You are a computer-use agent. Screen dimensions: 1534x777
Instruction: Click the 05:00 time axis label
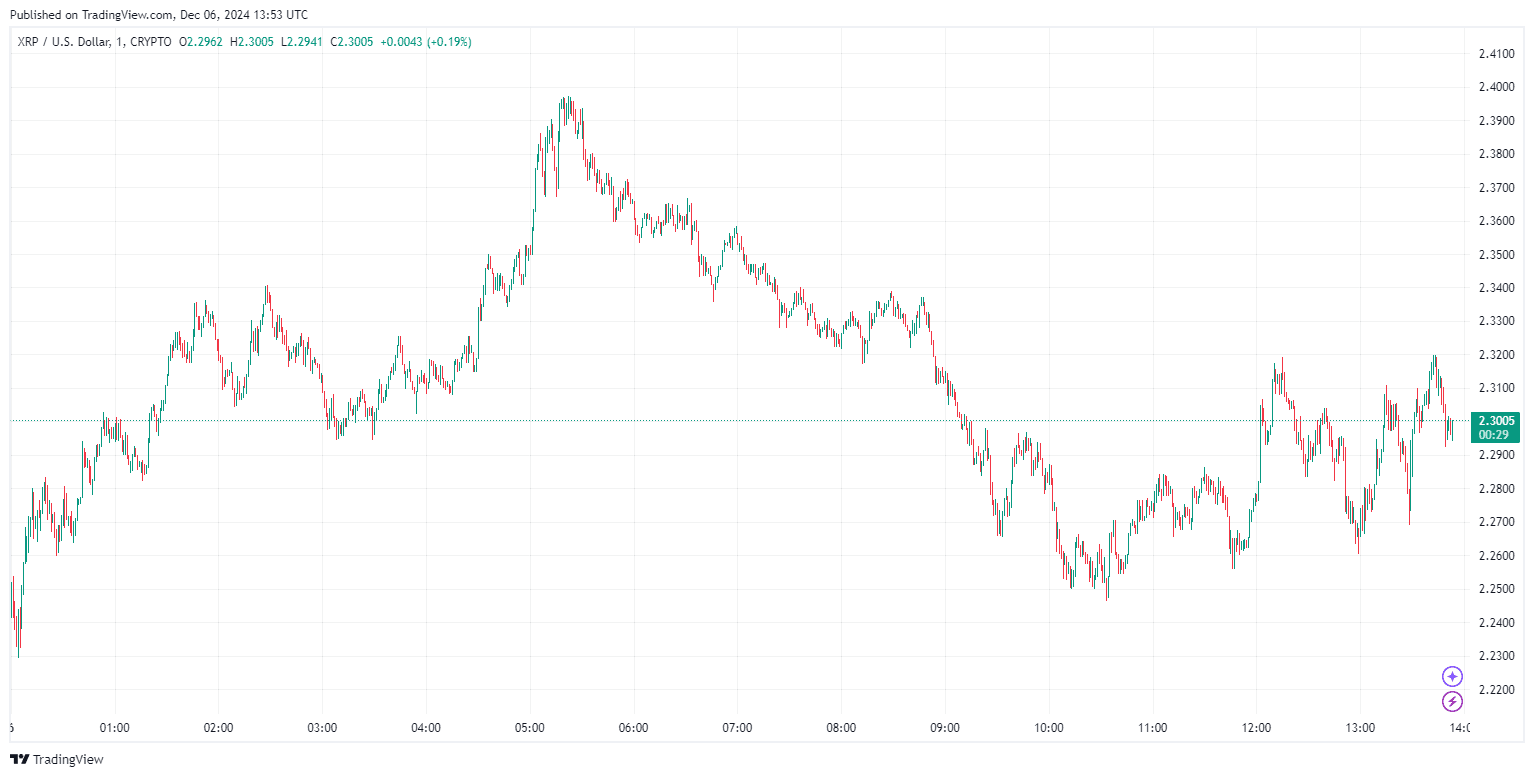[530, 728]
